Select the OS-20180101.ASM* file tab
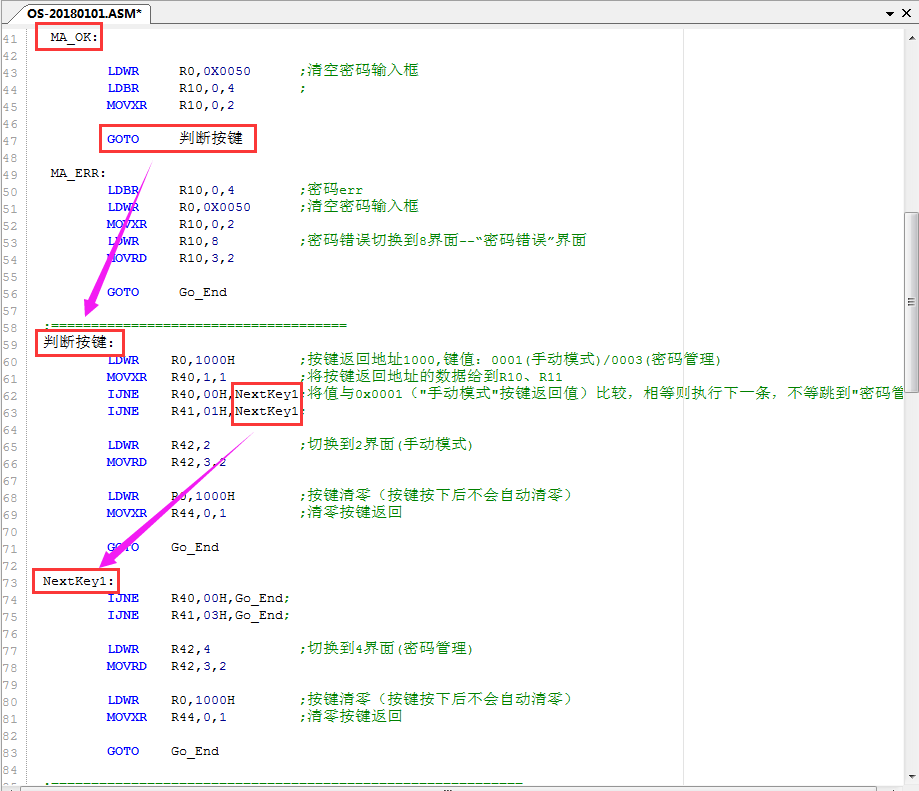Viewport: 919px width, 791px height. pos(84,13)
